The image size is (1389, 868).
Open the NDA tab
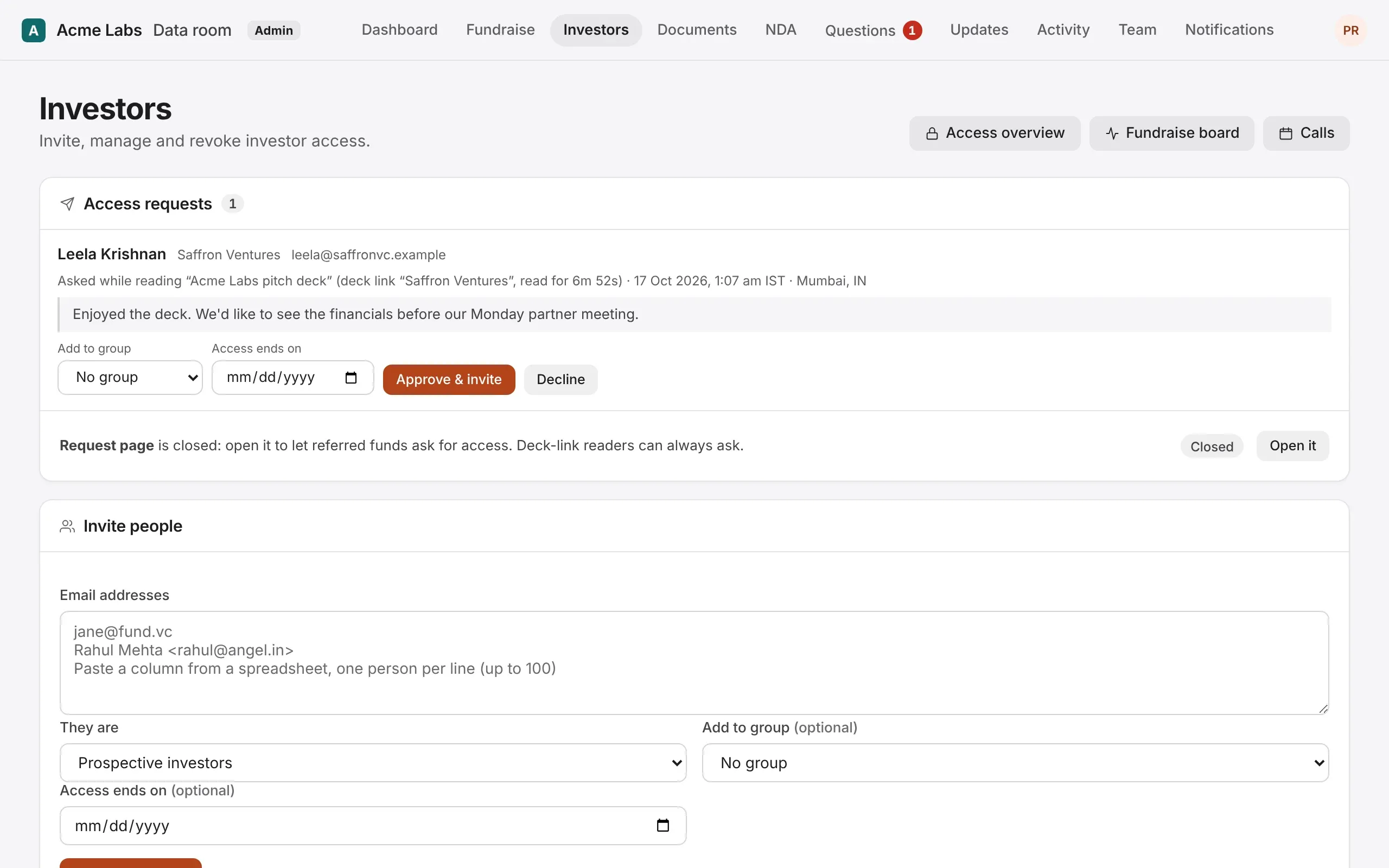click(x=781, y=30)
